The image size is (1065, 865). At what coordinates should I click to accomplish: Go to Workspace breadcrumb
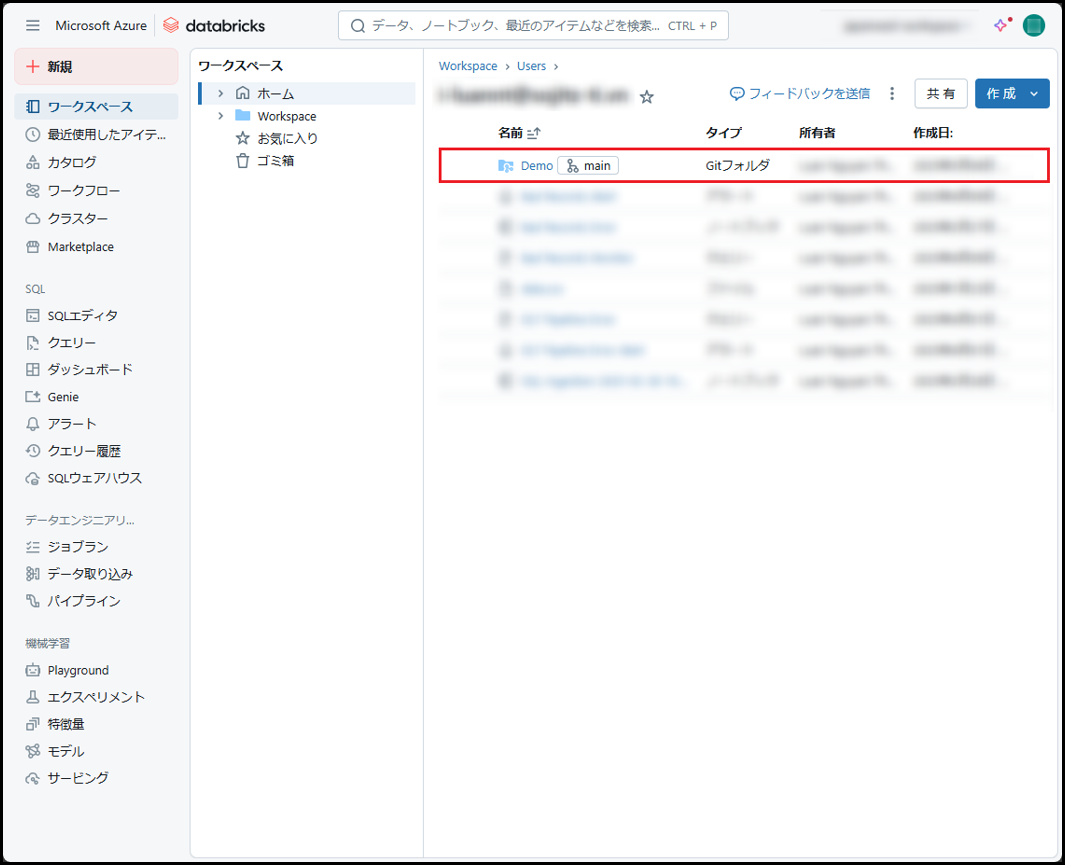pos(468,66)
